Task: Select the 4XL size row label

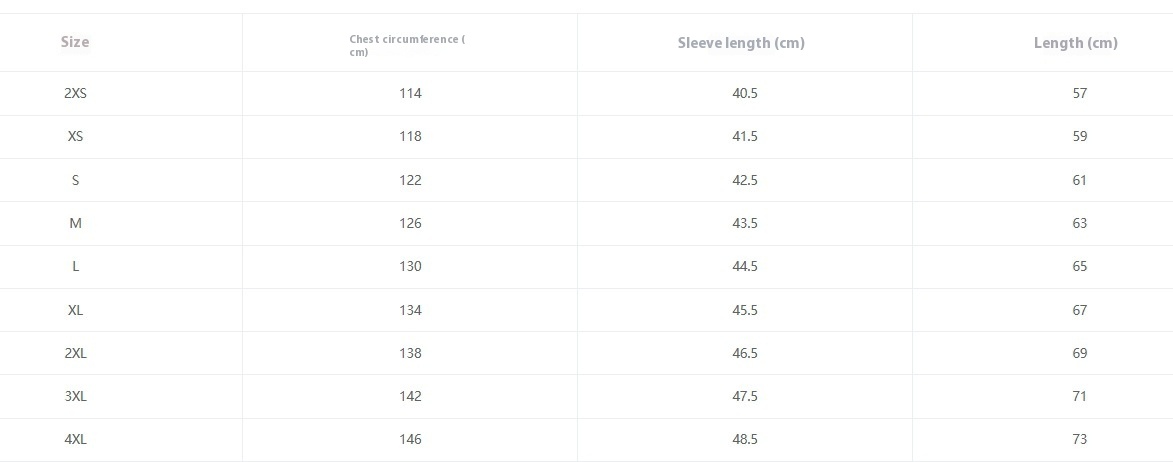Action: tap(75, 439)
